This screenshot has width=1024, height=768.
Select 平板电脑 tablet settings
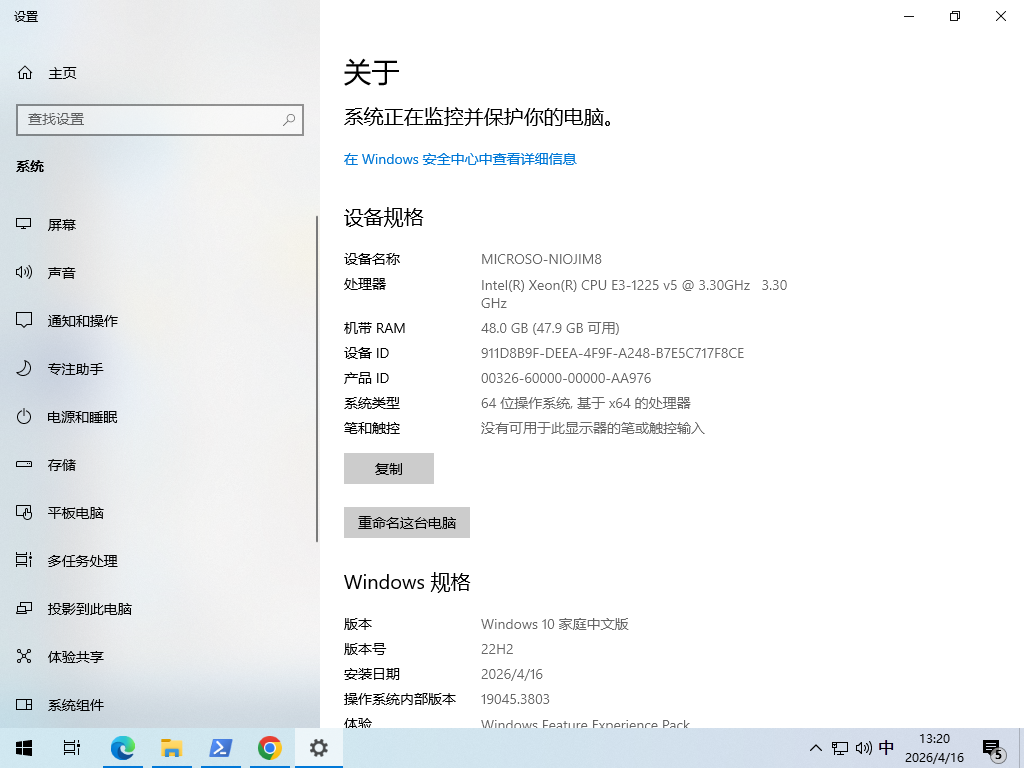tap(74, 512)
